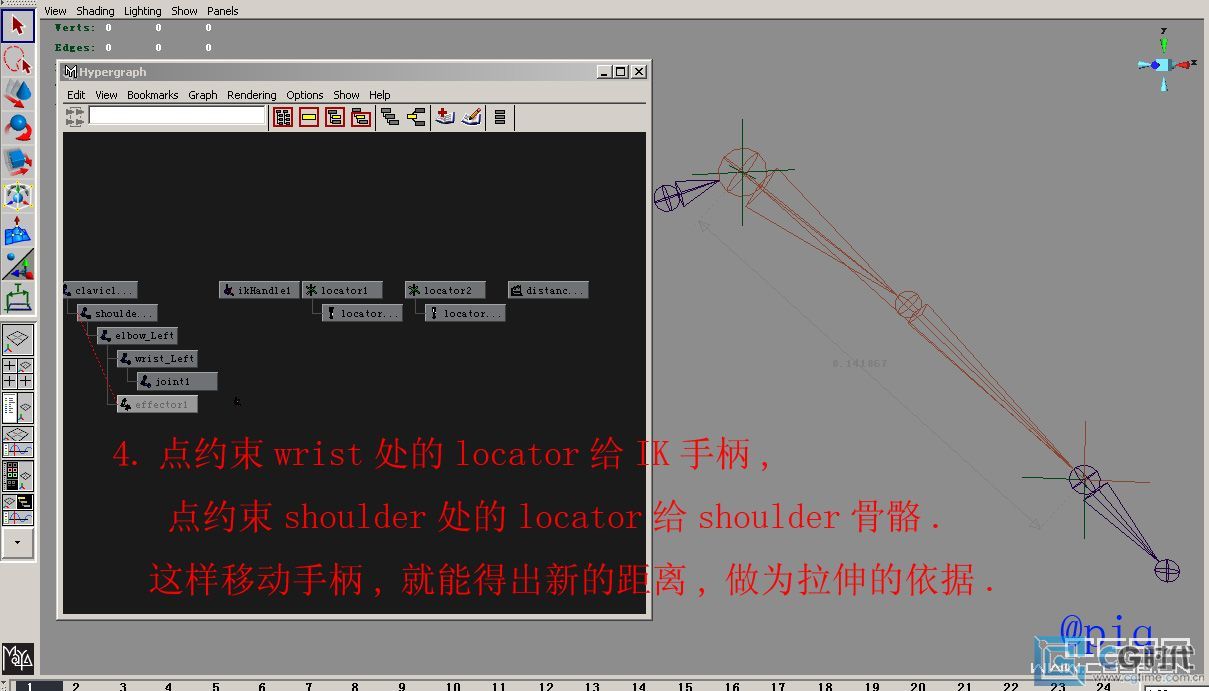
Task: Select the shoulde... joint node
Action: 117,313
